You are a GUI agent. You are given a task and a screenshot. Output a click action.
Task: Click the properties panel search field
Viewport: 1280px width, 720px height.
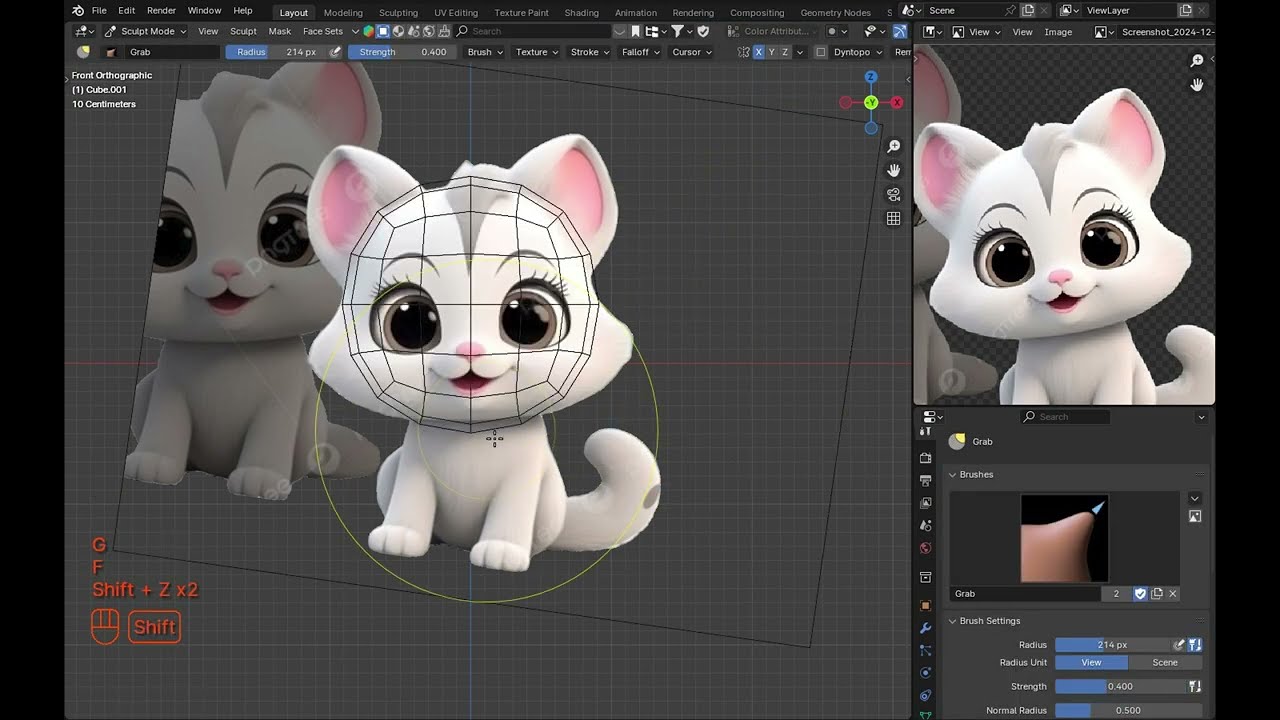1064,417
